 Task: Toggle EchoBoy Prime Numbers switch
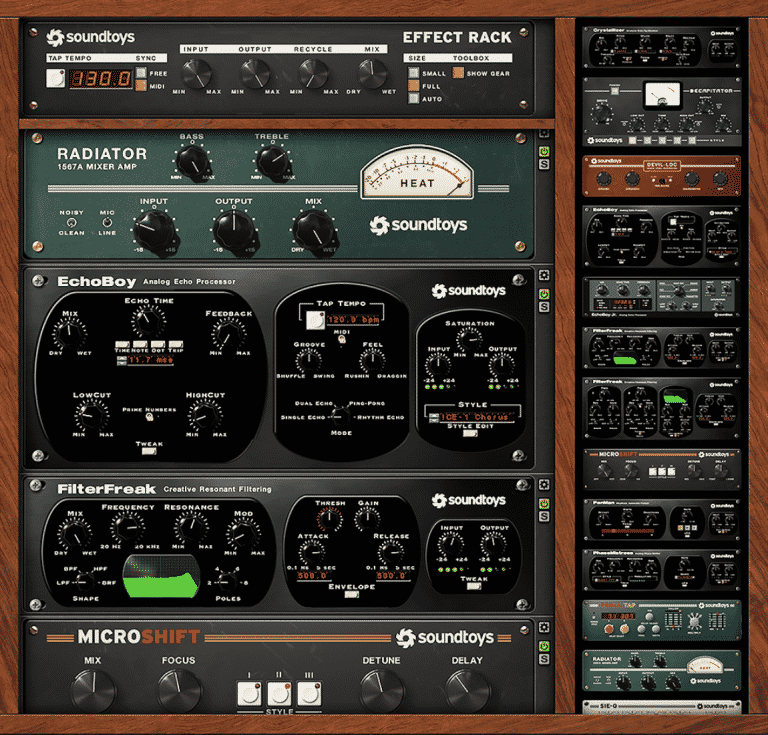[x=149, y=417]
